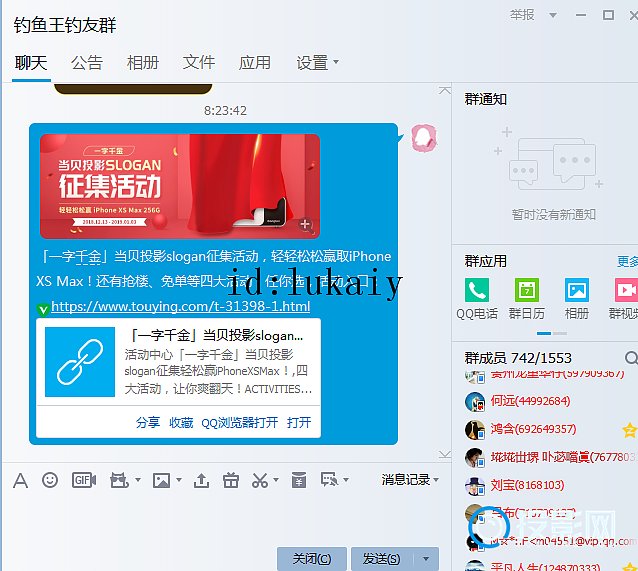Click the 举报 report link
The width and height of the screenshot is (638, 571).
[522, 15]
